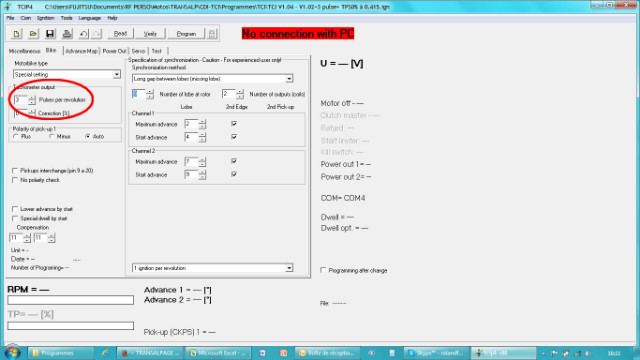This screenshot has width=640, height=360.
Task: Click Channel 2 Maximum advance lobe field
Action: tap(191, 162)
